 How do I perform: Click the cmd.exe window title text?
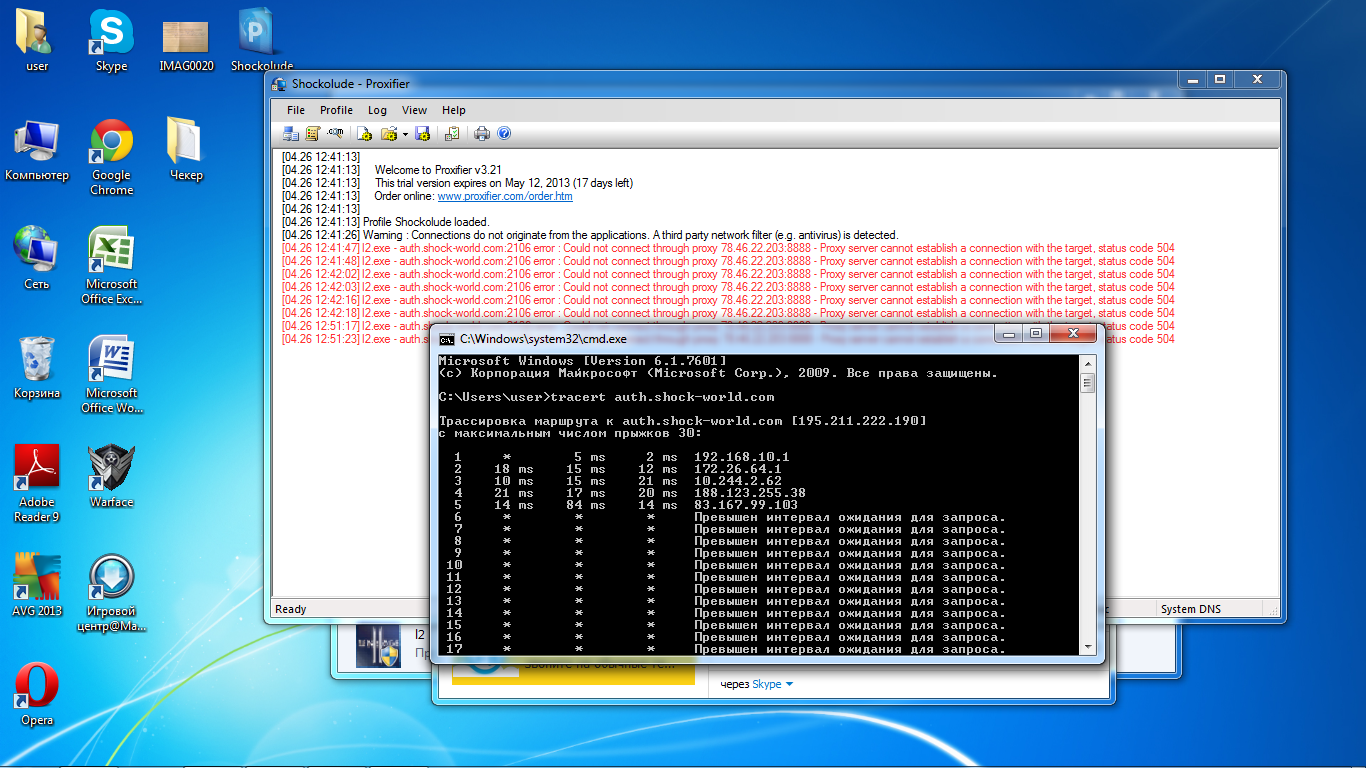click(543, 339)
